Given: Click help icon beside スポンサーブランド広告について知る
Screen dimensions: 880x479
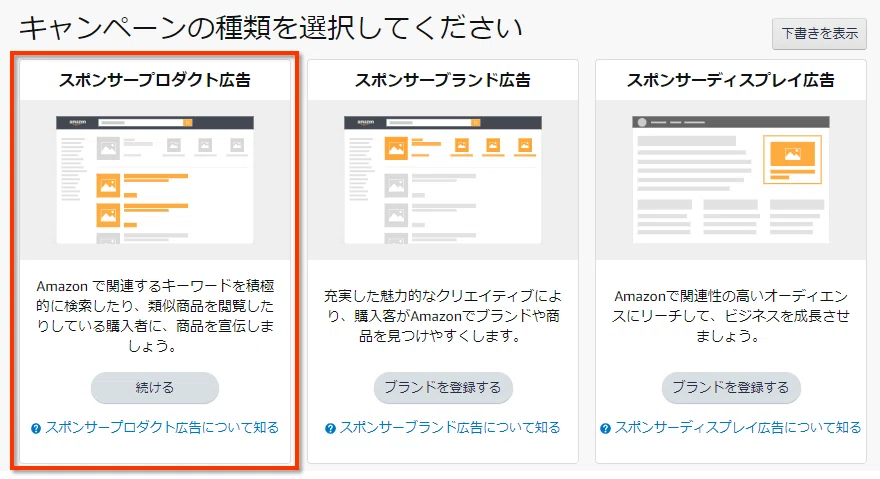Looking at the screenshot, I should coord(330,429).
